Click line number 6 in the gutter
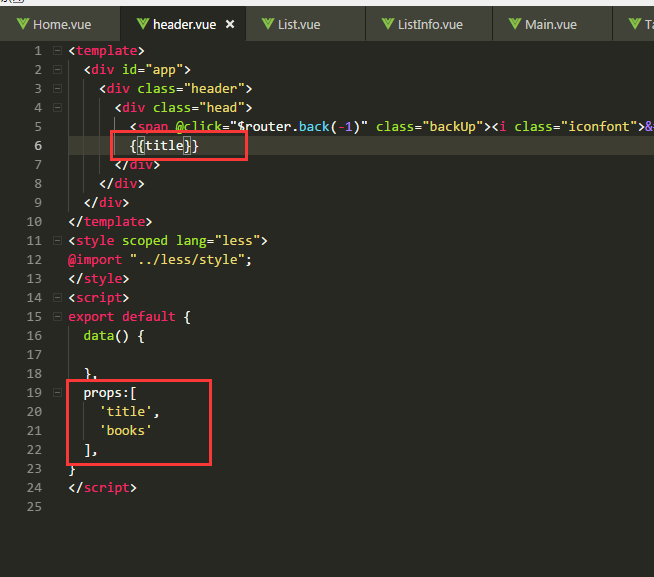 (x=38, y=146)
